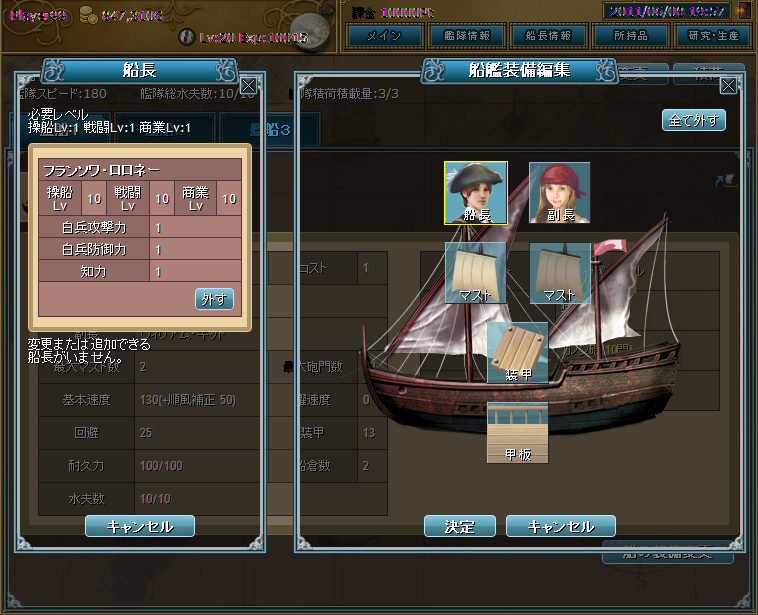The height and width of the screenshot is (615, 758).
Task: Click 全て外す to unequip everything
Action: [694, 120]
